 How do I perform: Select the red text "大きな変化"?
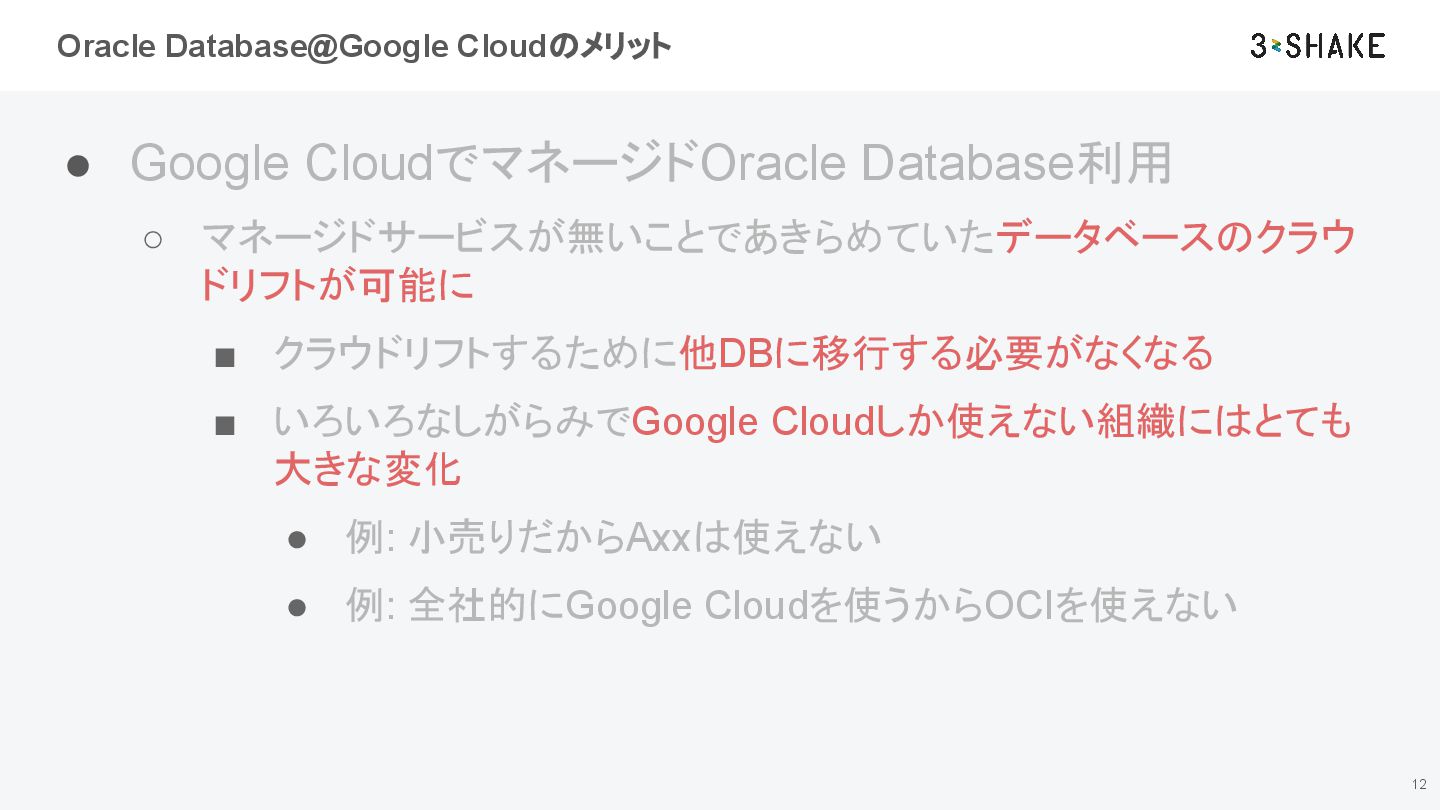point(367,470)
